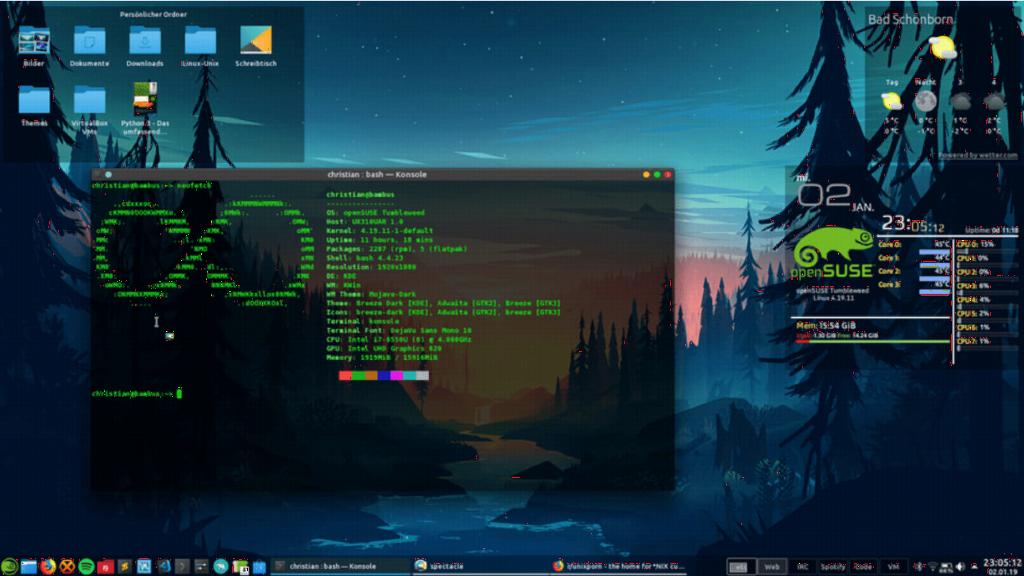Click the 'OS: openSUSE Tumbleweed' terminal line
This screenshot has width=1024, height=576.
click(x=376, y=213)
